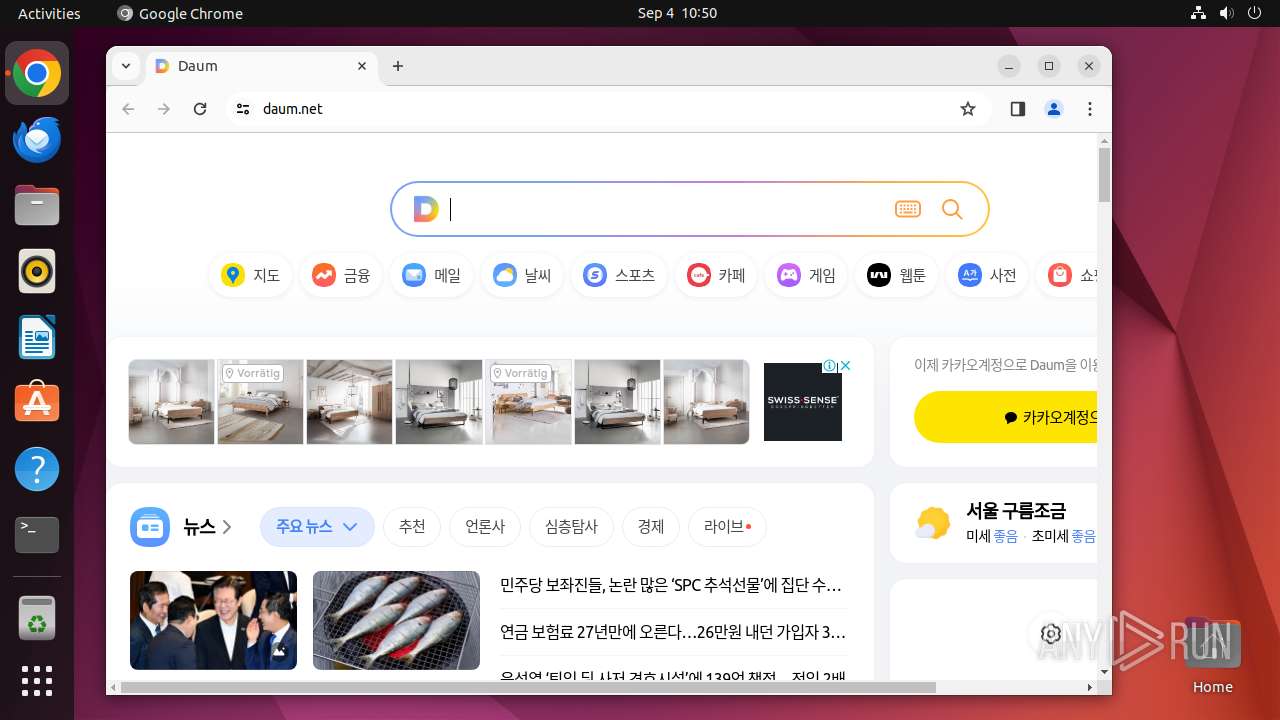The height and width of the screenshot is (720, 1280).
Task: Click the Daum D logo in search box
Action: coord(426,209)
